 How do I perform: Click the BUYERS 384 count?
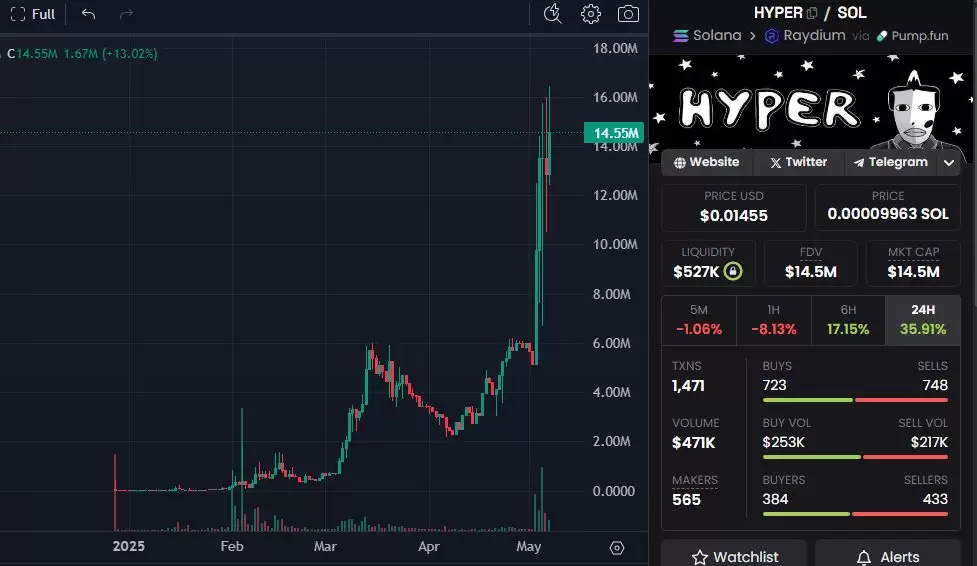click(x=775, y=499)
